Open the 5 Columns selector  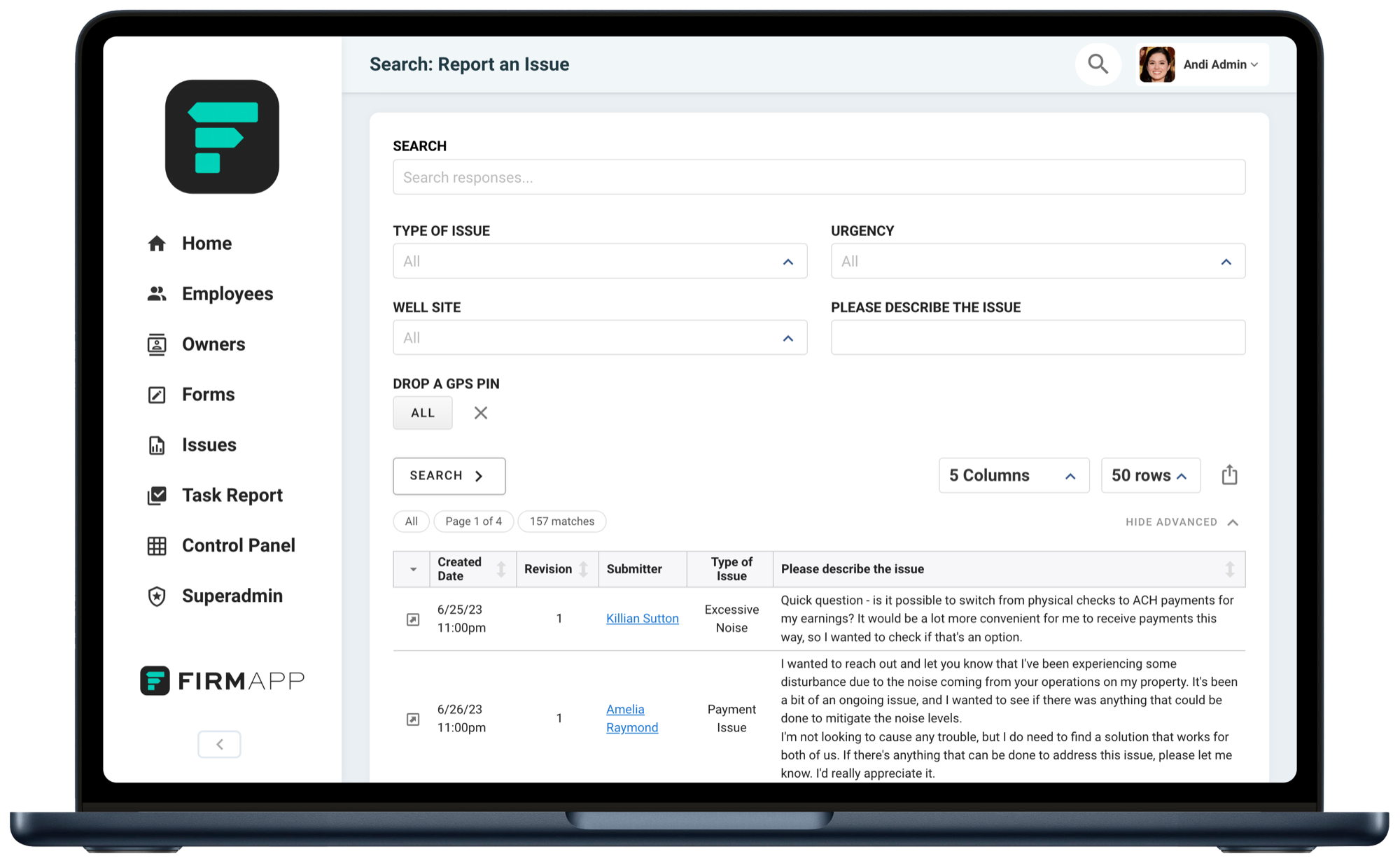pos(1013,475)
